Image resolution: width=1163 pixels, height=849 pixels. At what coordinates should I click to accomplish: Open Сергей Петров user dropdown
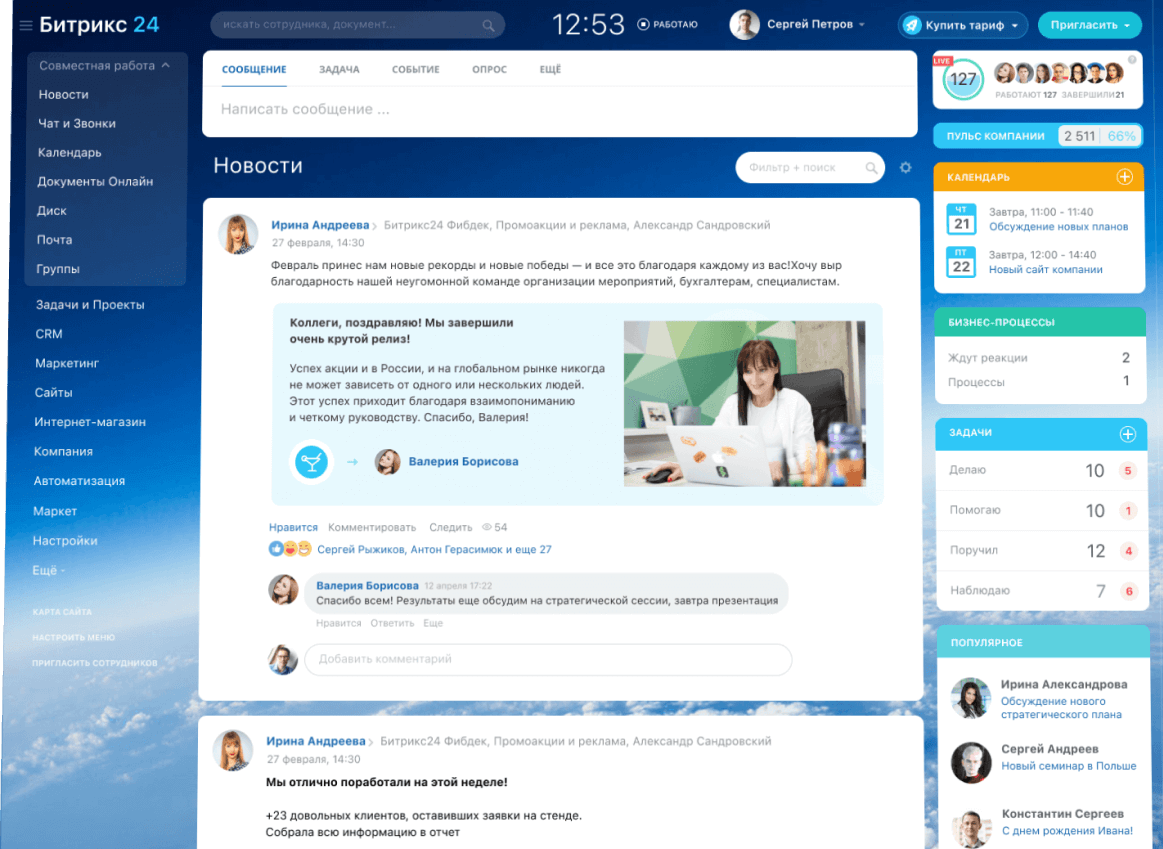(862, 24)
